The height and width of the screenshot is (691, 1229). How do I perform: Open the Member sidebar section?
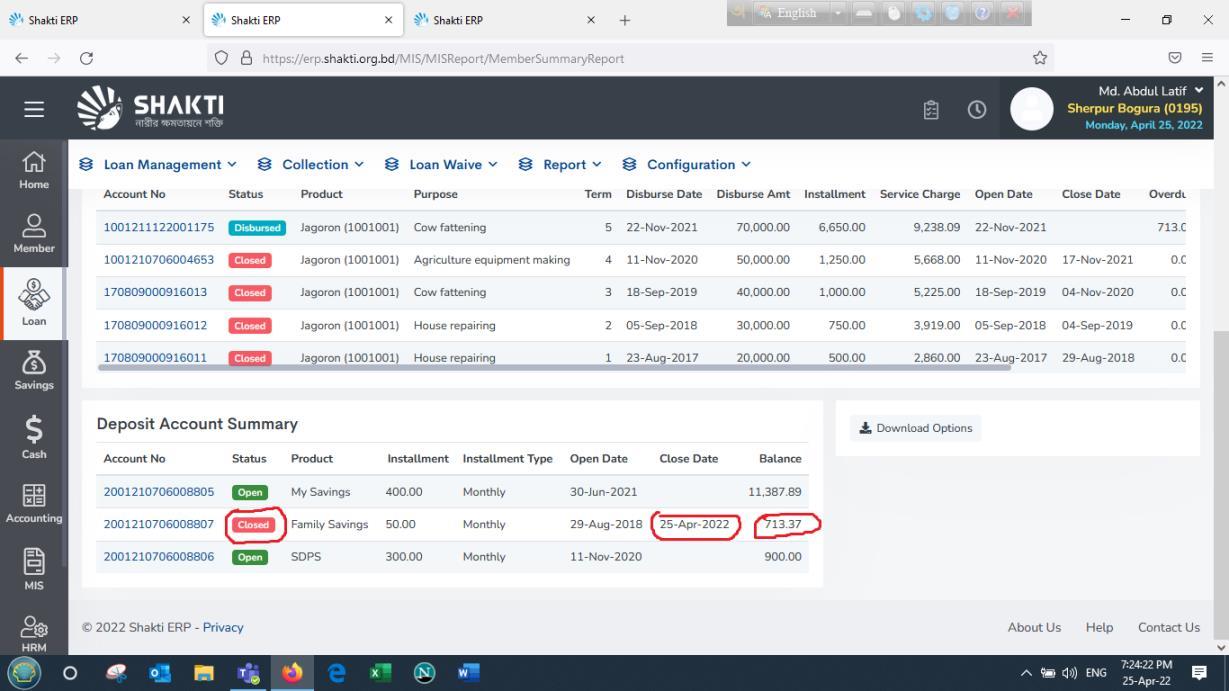pyautogui.click(x=34, y=234)
